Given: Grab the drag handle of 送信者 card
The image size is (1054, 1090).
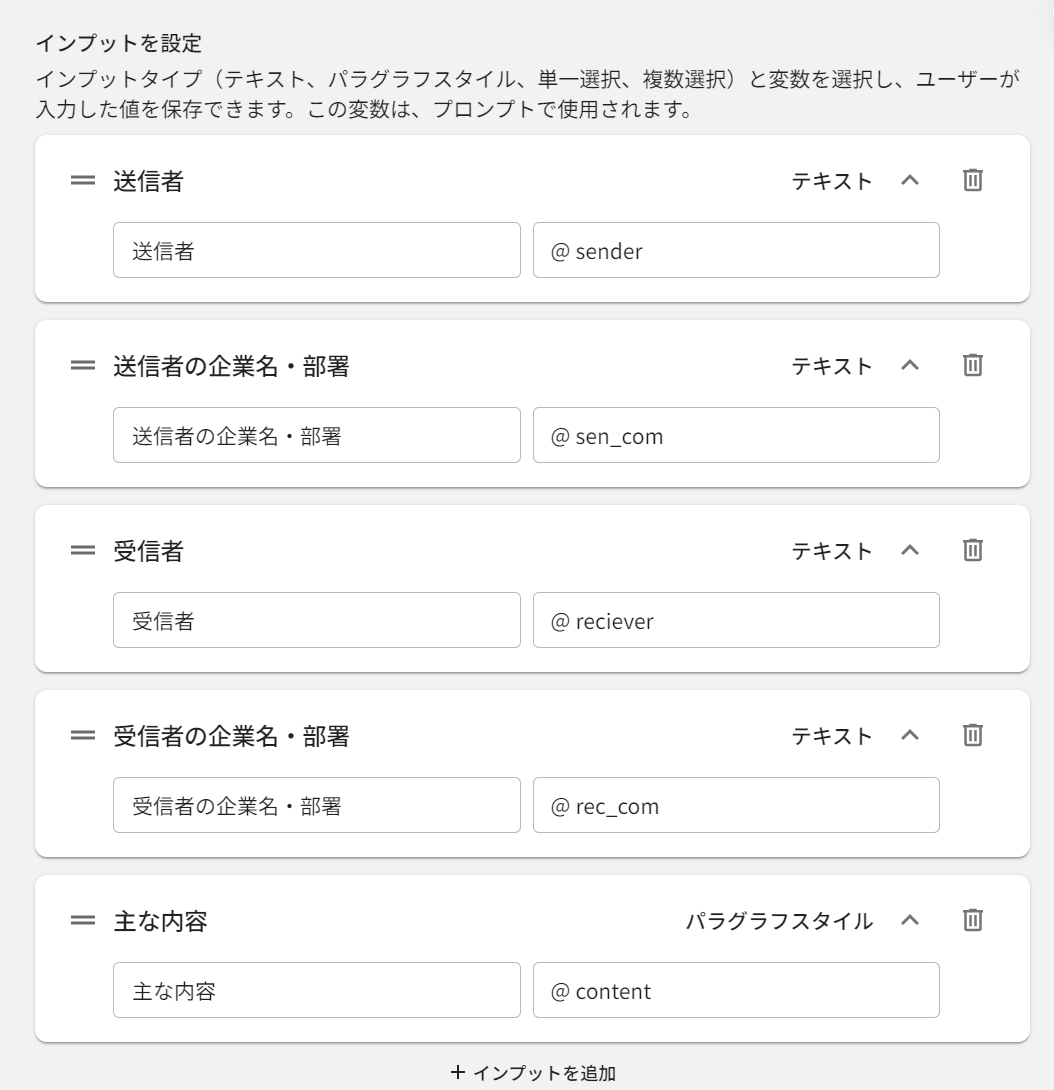Looking at the screenshot, I should click(83, 181).
